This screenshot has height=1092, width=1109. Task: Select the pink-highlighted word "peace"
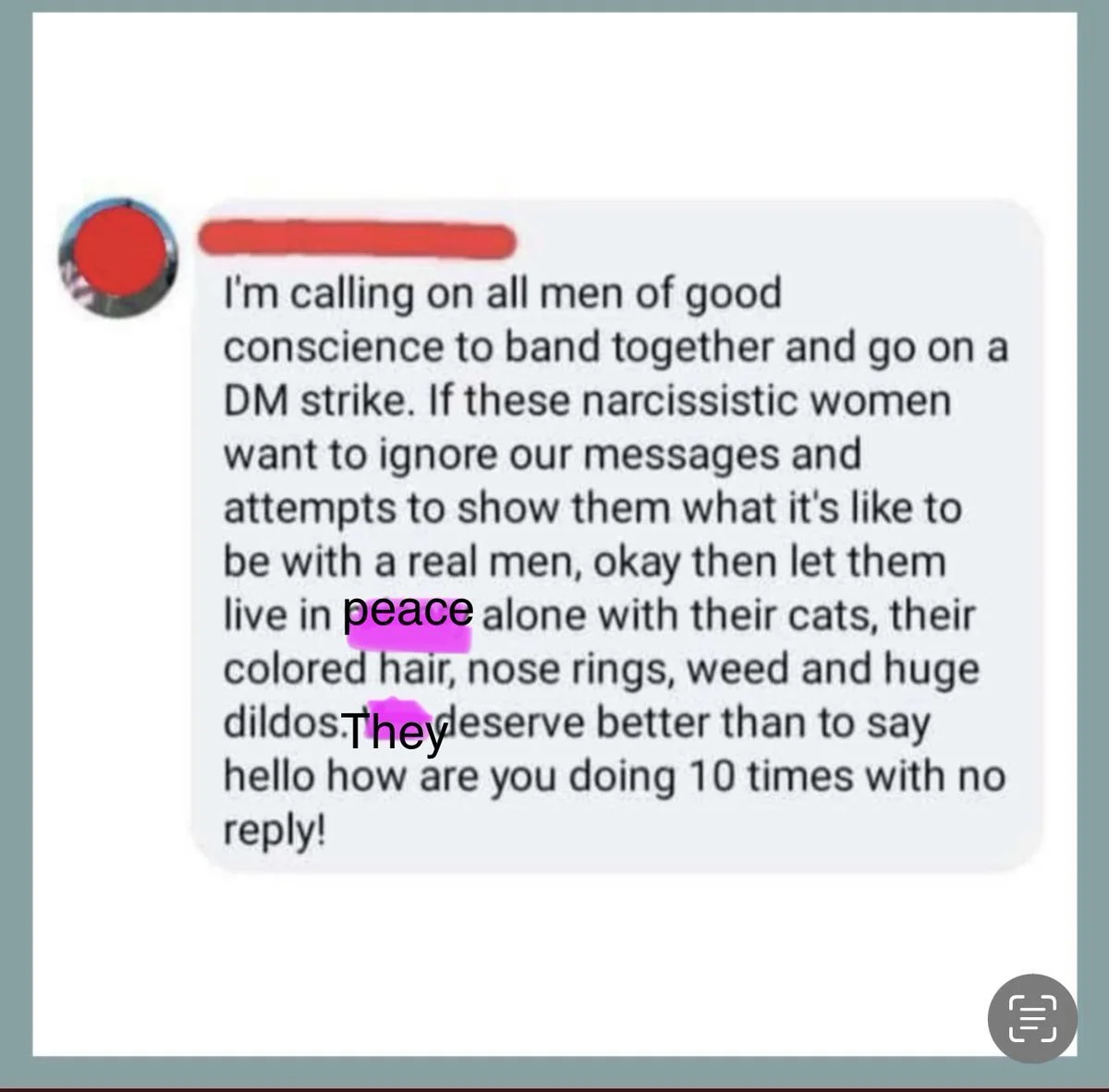408,613
